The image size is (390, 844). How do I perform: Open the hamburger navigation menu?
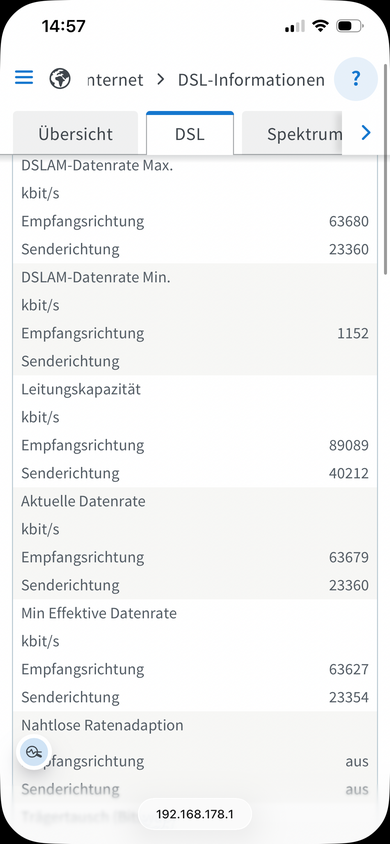pyautogui.click(x=24, y=78)
